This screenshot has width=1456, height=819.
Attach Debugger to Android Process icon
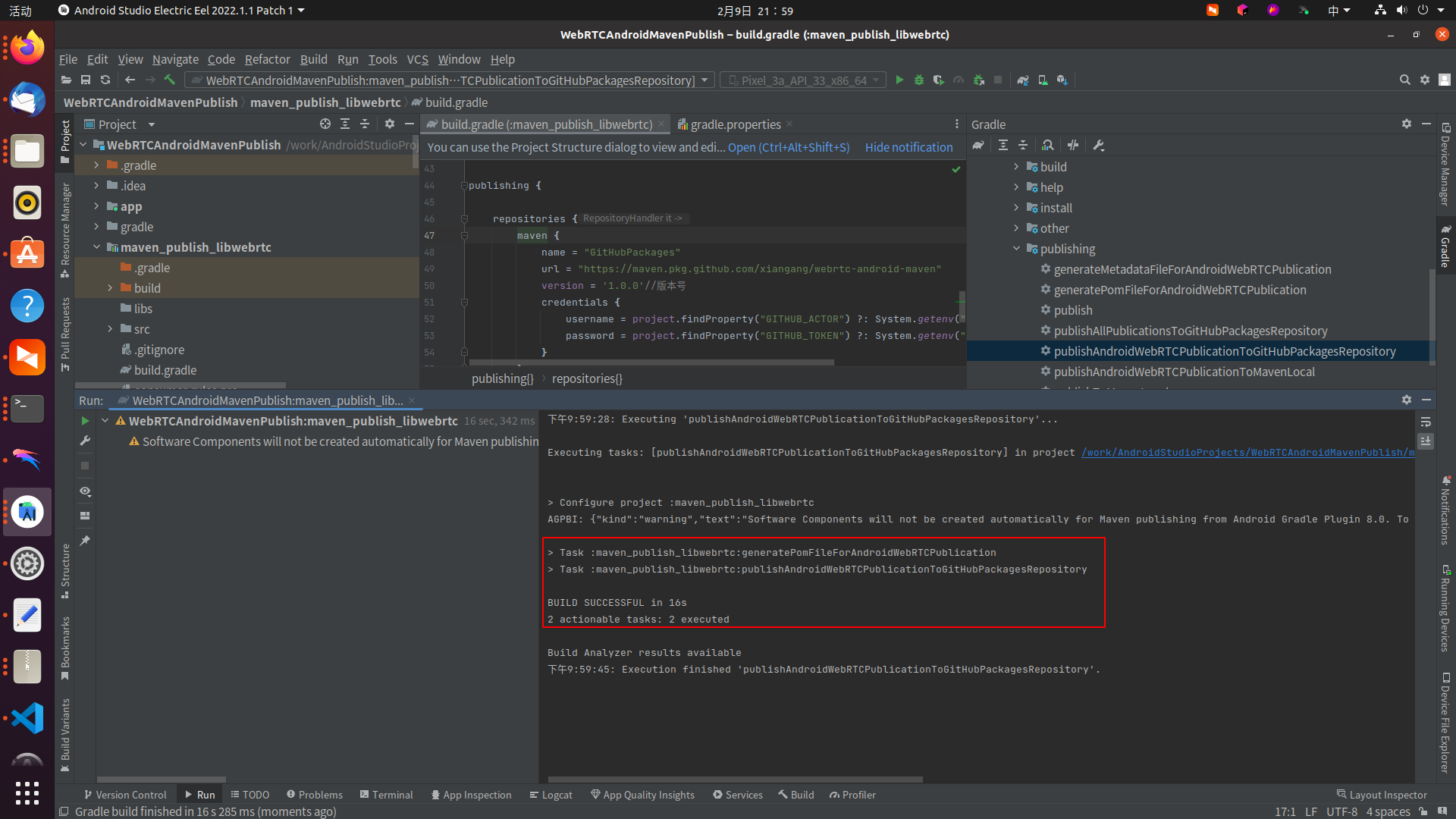tap(979, 80)
